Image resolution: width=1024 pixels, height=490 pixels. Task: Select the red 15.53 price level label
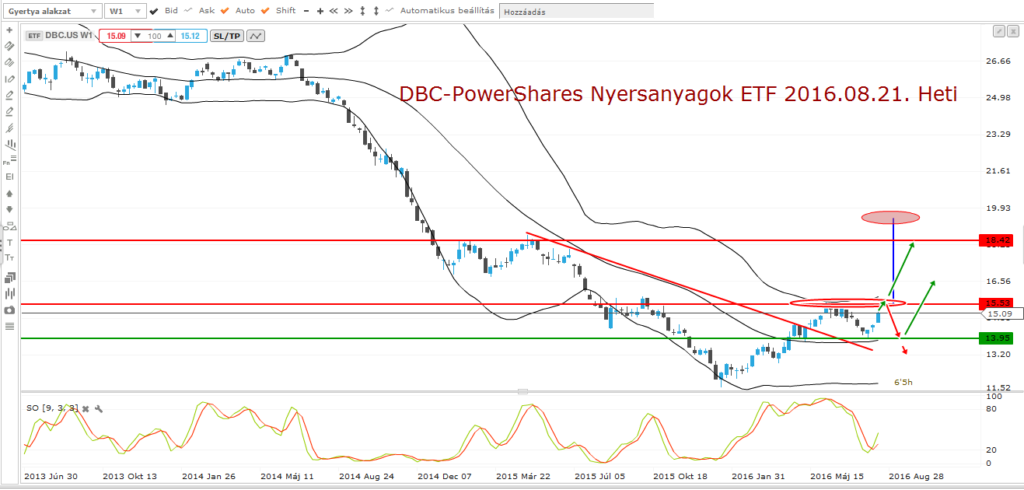(x=997, y=303)
